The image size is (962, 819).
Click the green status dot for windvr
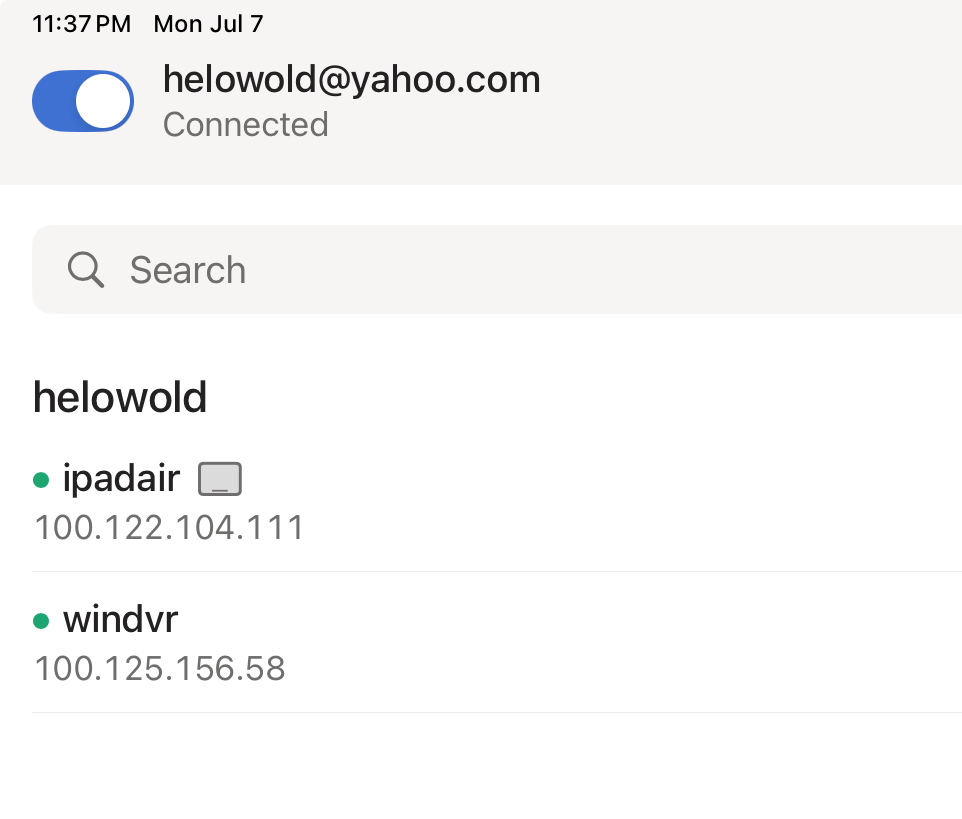click(41, 622)
